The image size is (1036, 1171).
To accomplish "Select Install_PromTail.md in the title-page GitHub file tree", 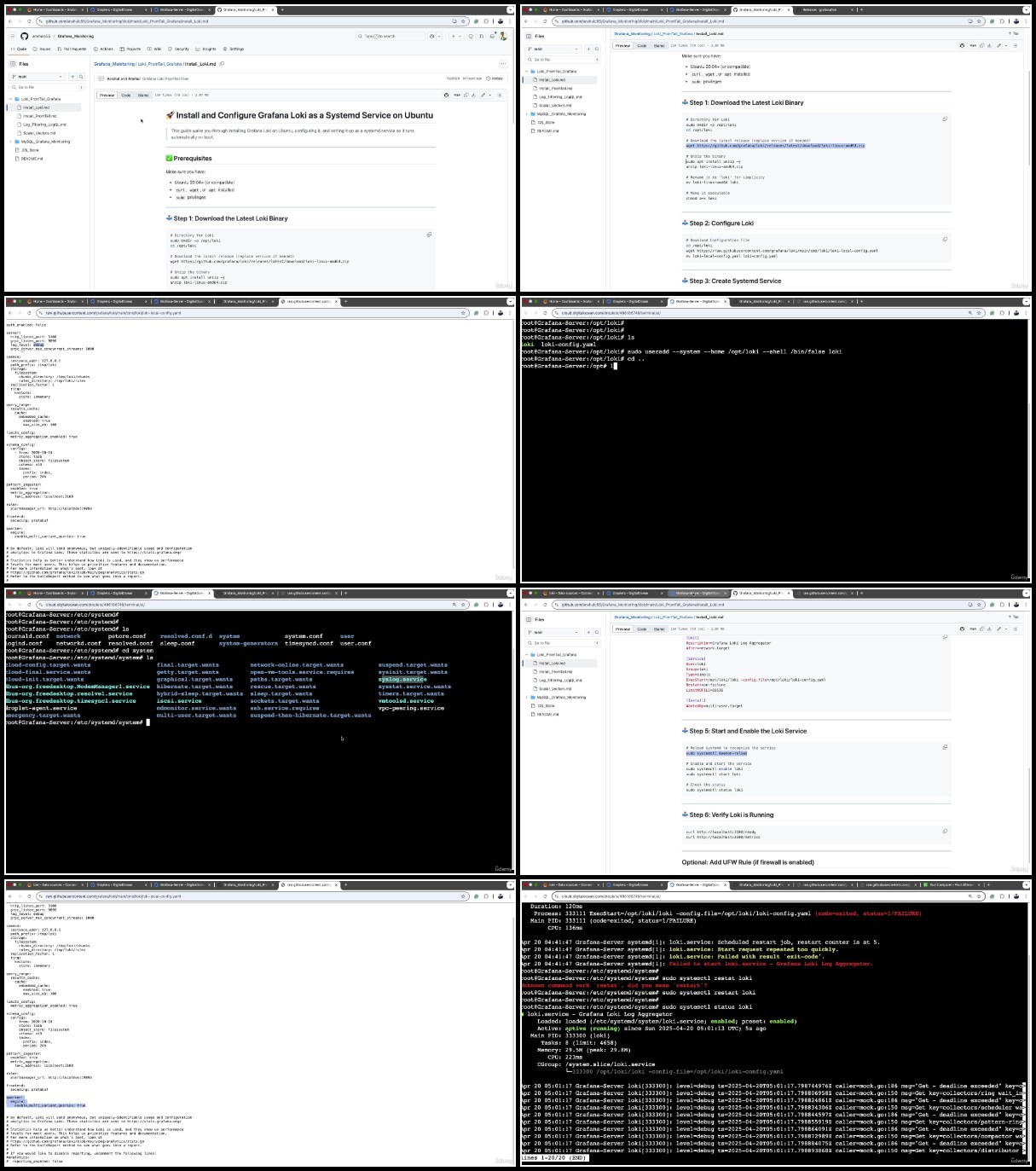I will (x=39, y=116).
